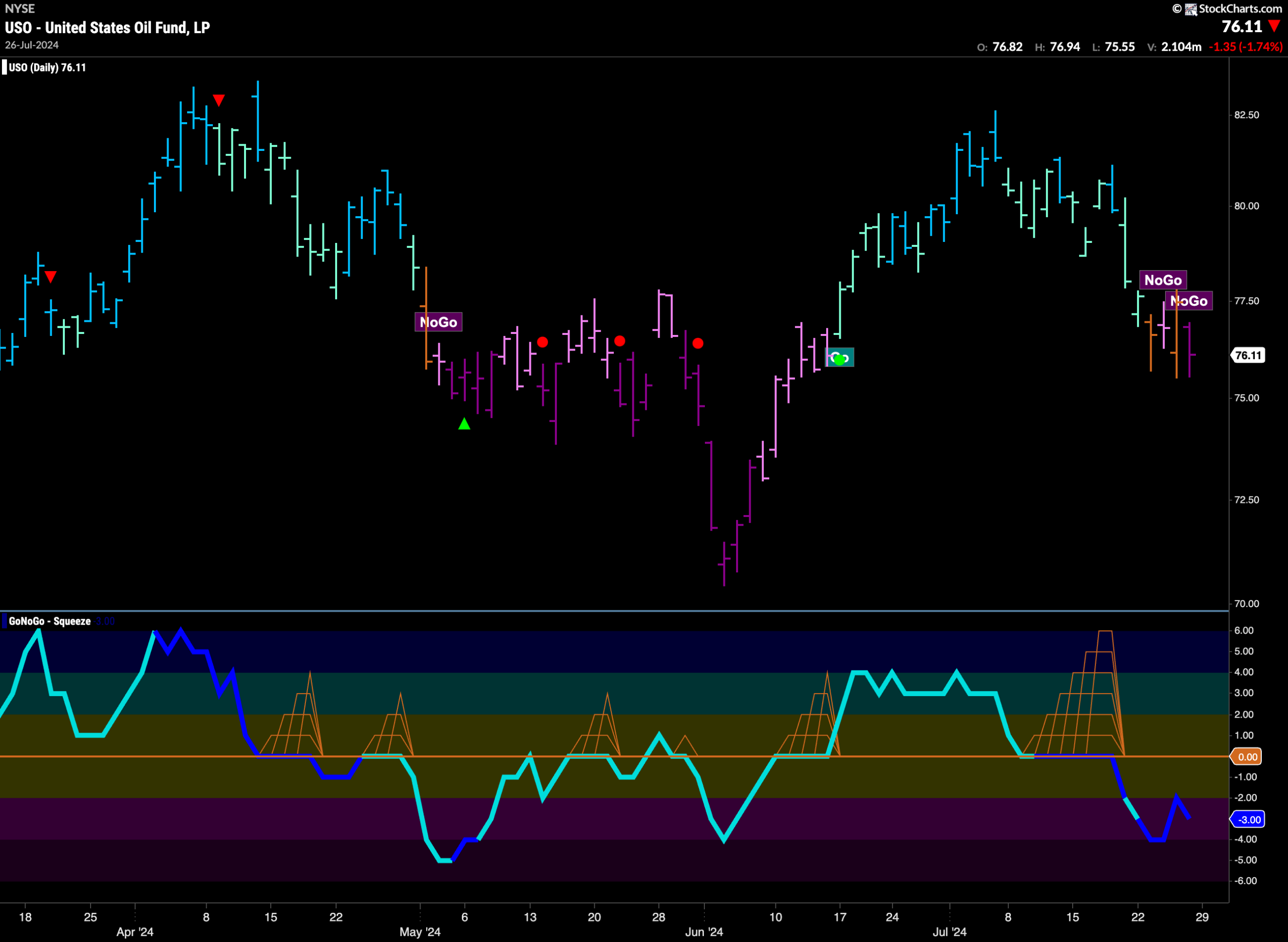This screenshot has height=942, width=1288.
Task: Click the red down-triangle marker near March 21
Action: click(x=51, y=277)
